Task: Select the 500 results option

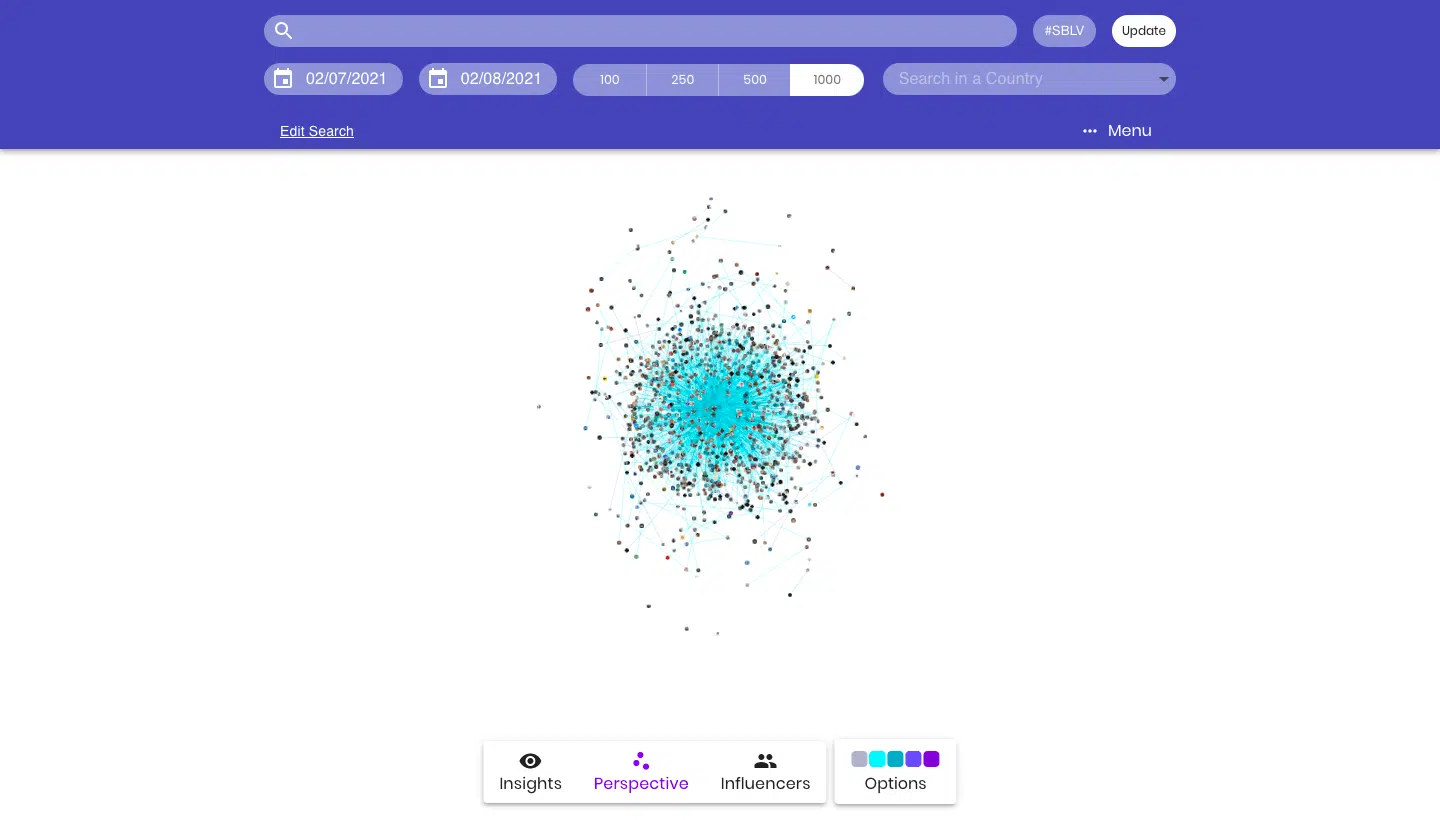Action: (755, 80)
